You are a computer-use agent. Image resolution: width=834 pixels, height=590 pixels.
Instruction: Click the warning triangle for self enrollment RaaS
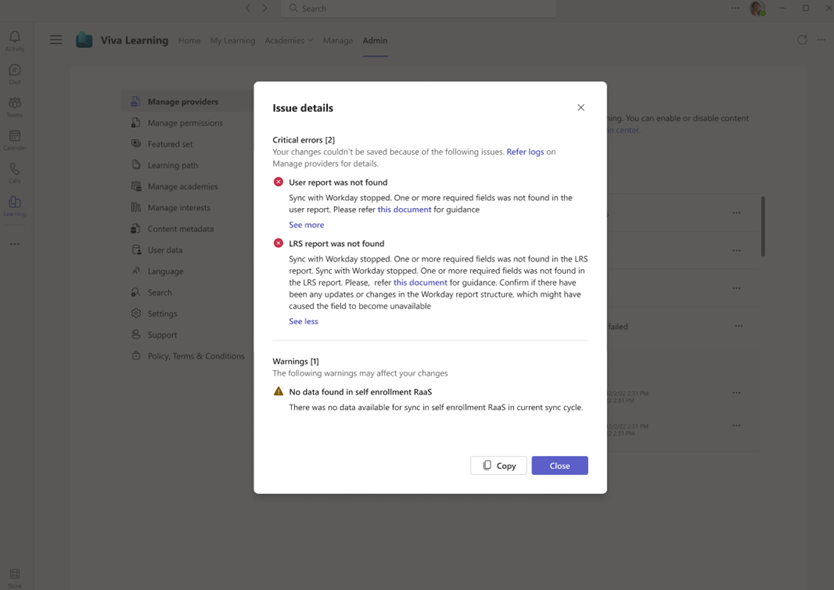point(278,391)
